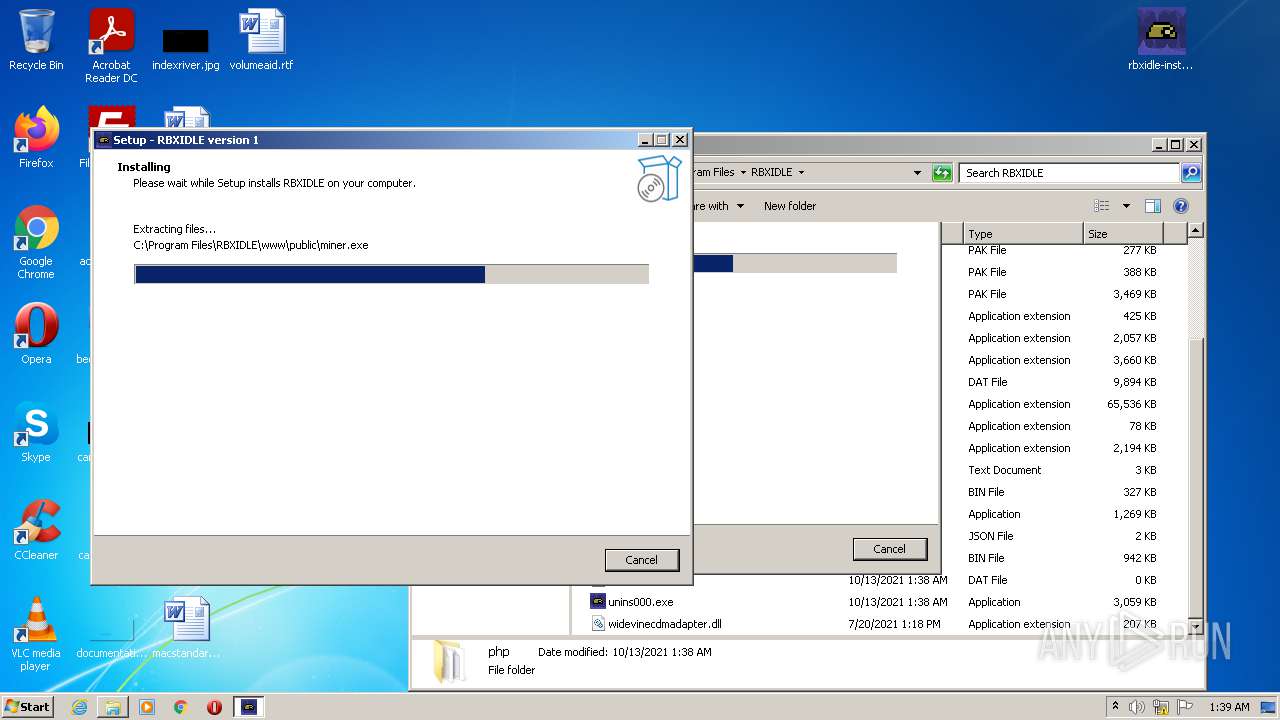
Task: Open Skype desktop shortcut
Action: (x=36, y=432)
